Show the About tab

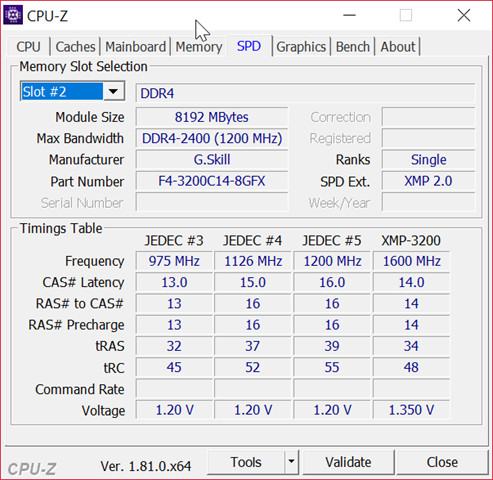tap(398, 47)
